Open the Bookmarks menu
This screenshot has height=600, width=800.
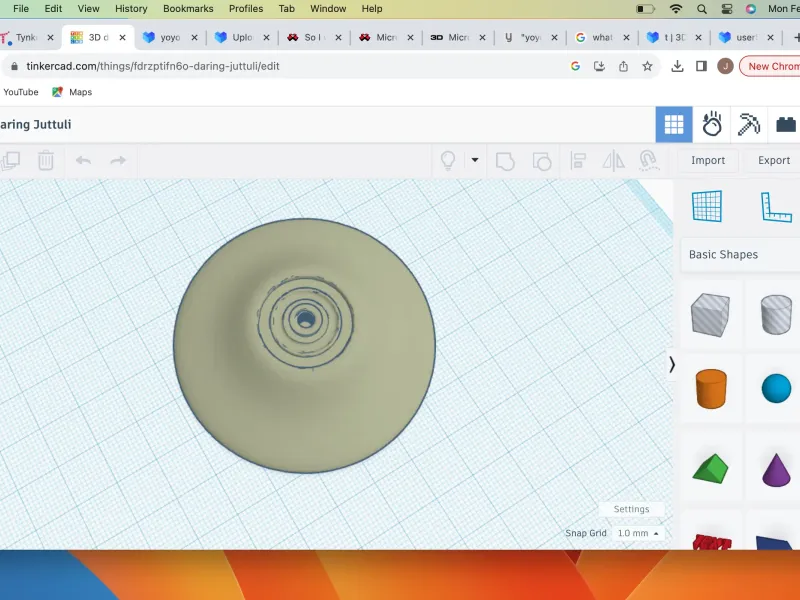point(188,9)
